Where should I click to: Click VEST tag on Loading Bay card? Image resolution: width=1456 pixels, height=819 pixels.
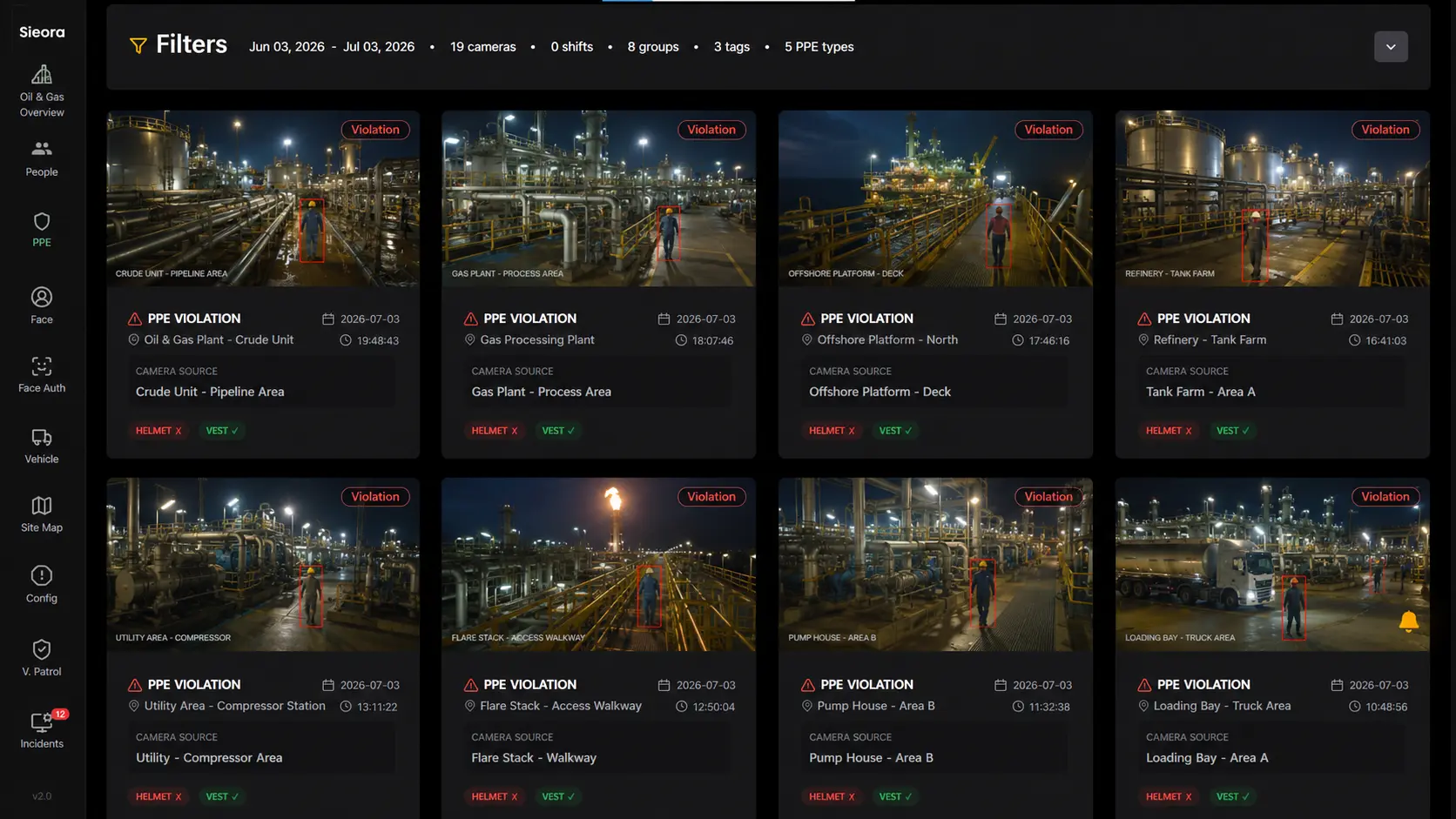pyautogui.click(x=1232, y=797)
